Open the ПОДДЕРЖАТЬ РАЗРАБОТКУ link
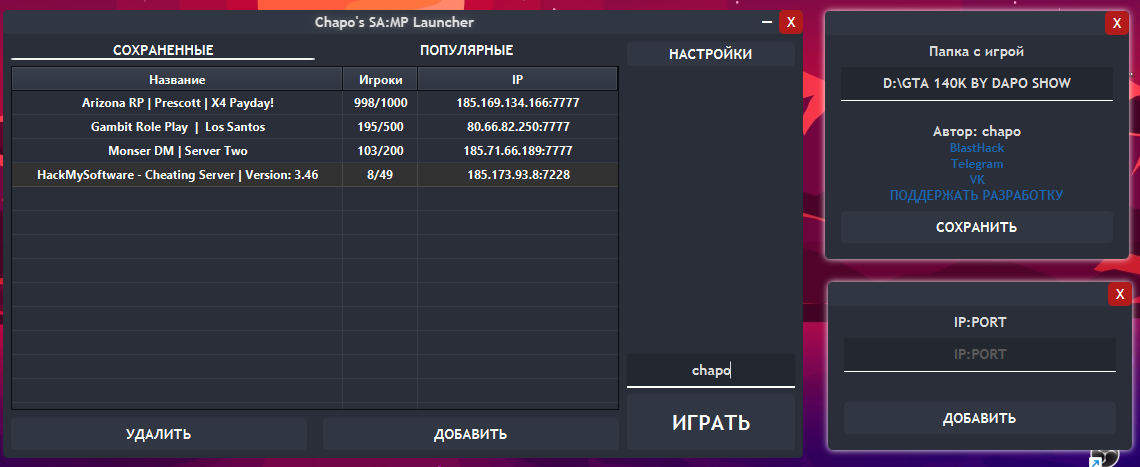The height and width of the screenshot is (467, 1140). [x=976, y=195]
